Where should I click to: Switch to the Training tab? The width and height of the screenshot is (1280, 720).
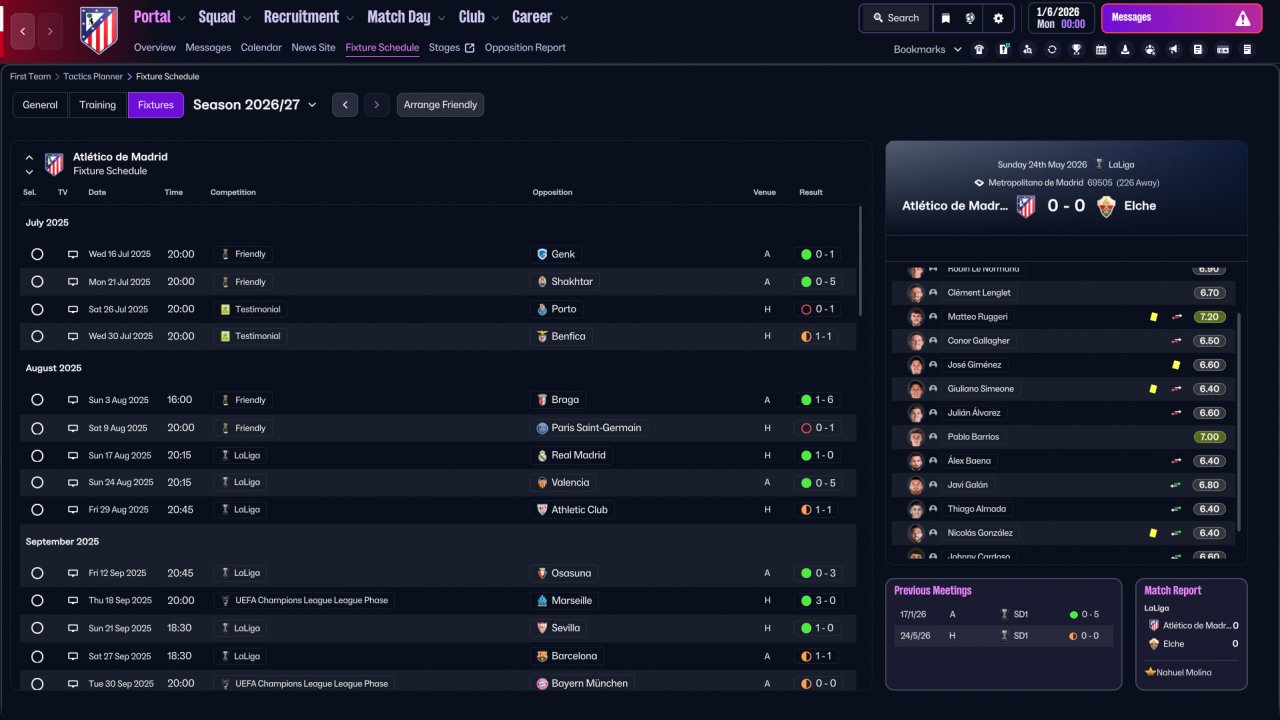(x=98, y=105)
